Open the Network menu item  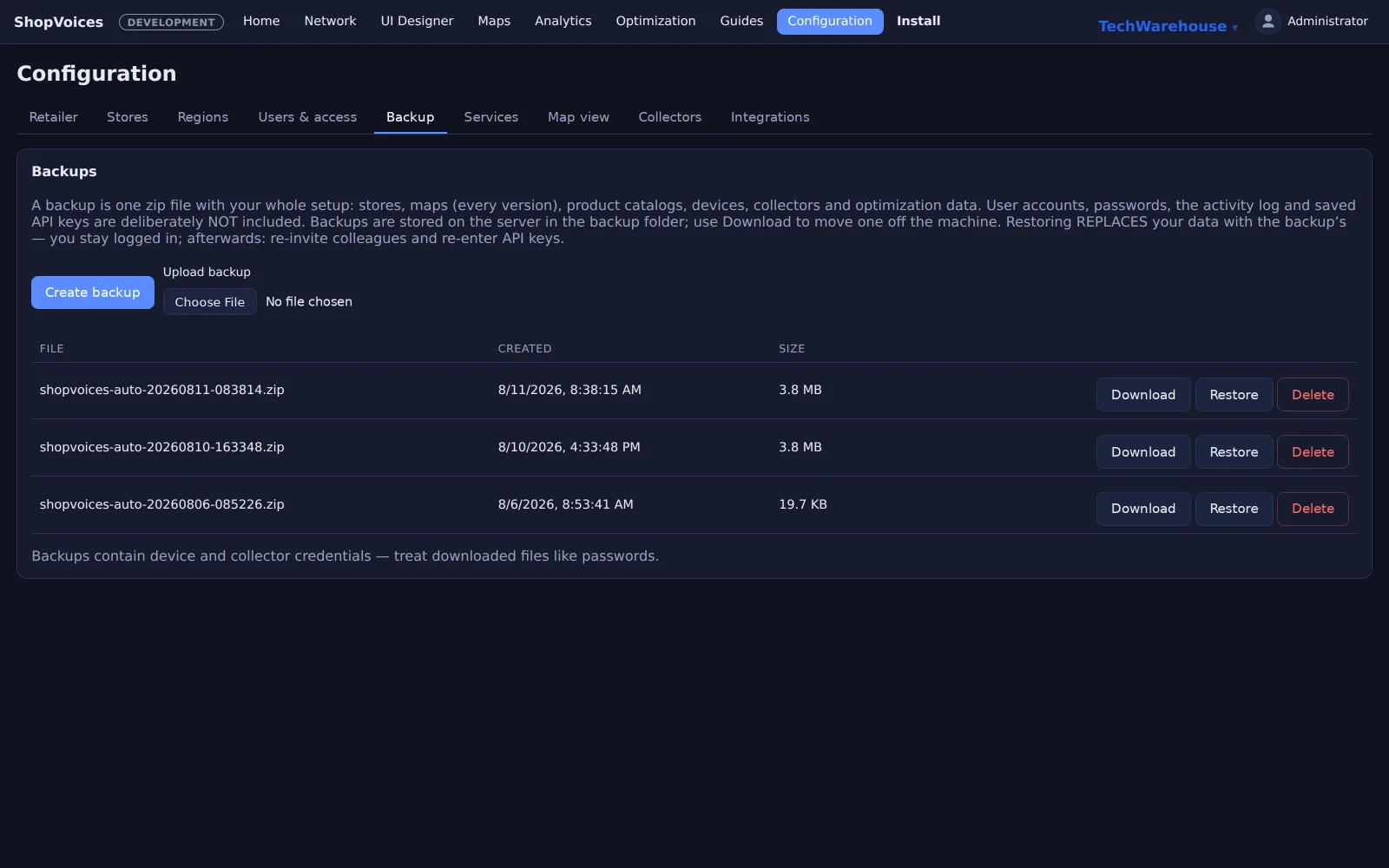coord(330,21)
